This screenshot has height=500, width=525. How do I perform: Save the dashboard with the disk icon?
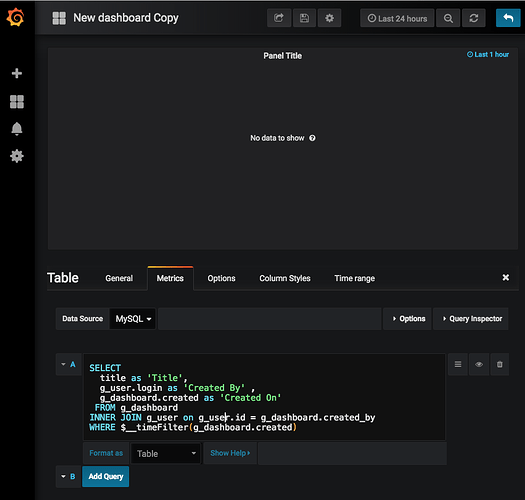pyautogui.click(x=304, y=18)
